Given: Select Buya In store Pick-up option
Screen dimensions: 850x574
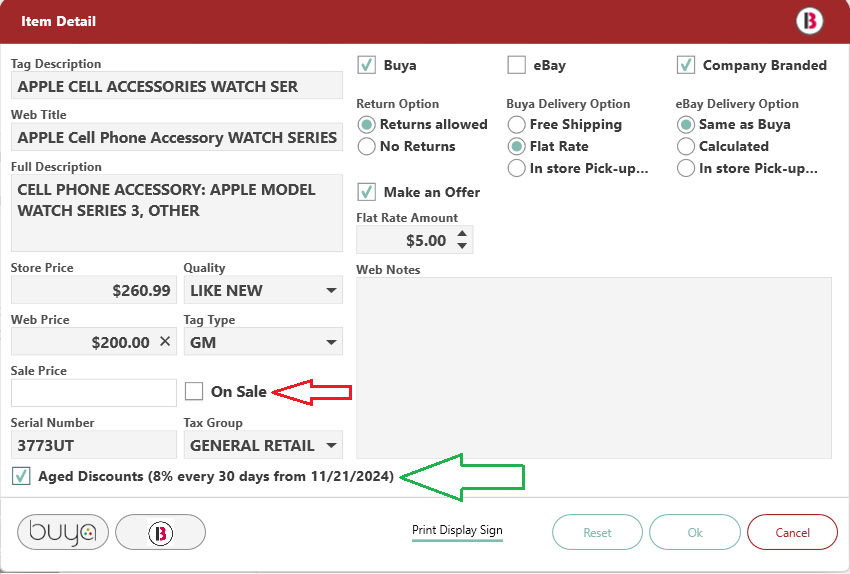Looking at the screenshot, I should 517,168.
